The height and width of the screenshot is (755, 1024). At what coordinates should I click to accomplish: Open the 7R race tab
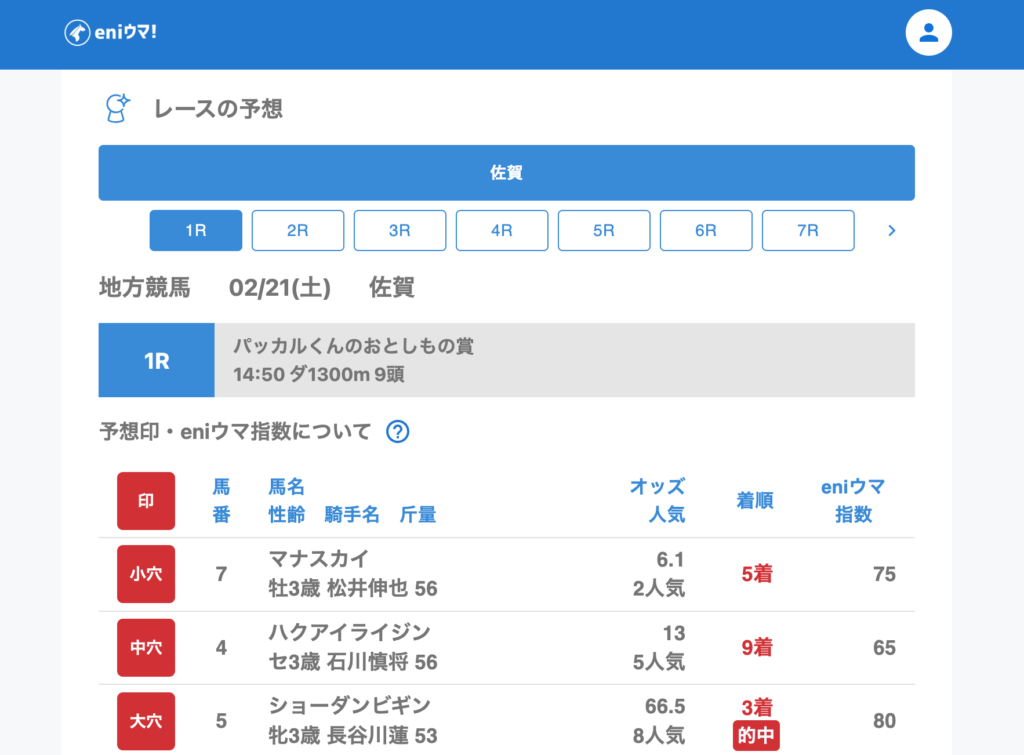tap(808, 230)
